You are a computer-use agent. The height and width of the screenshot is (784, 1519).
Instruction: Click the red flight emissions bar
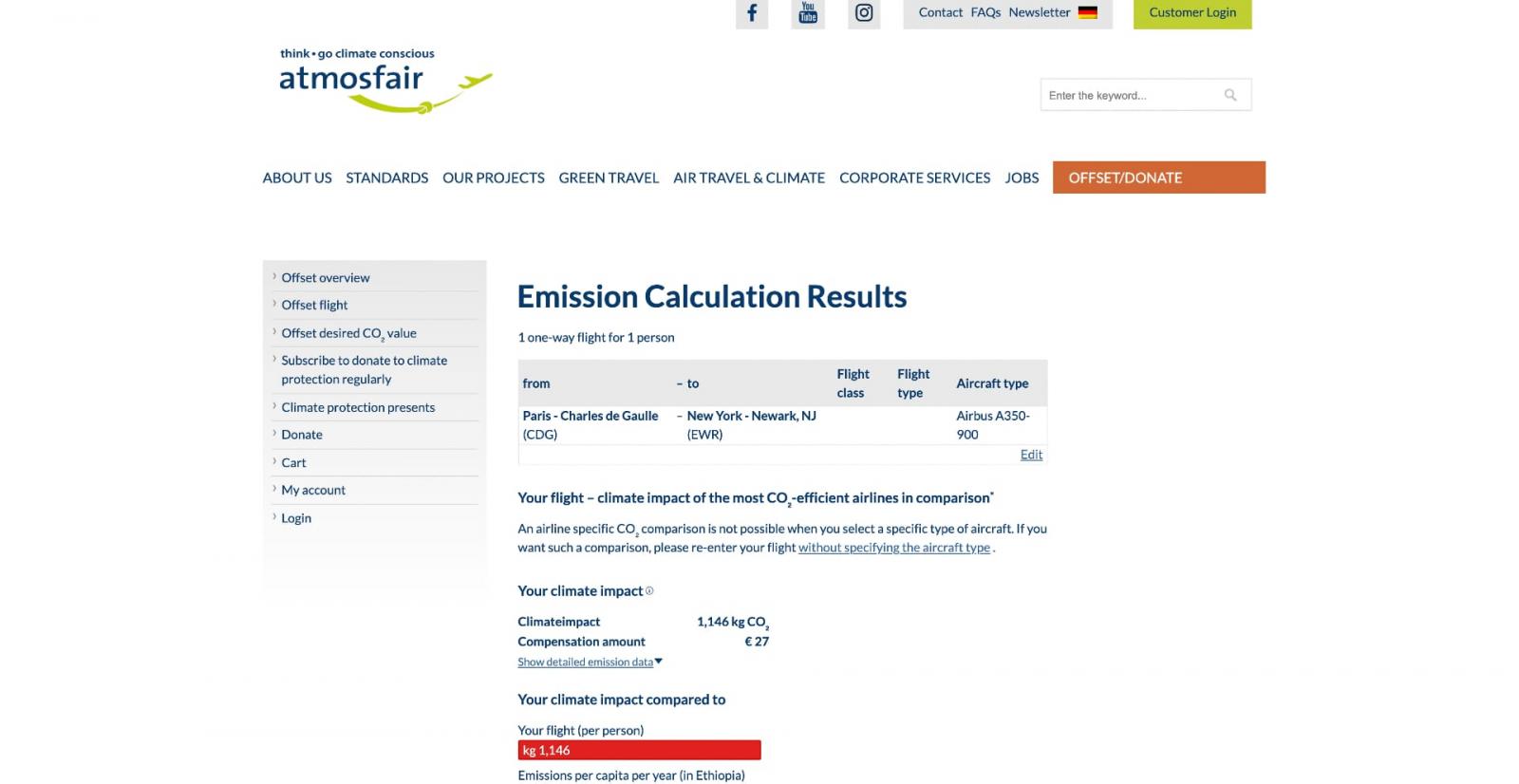coord(639,750)
